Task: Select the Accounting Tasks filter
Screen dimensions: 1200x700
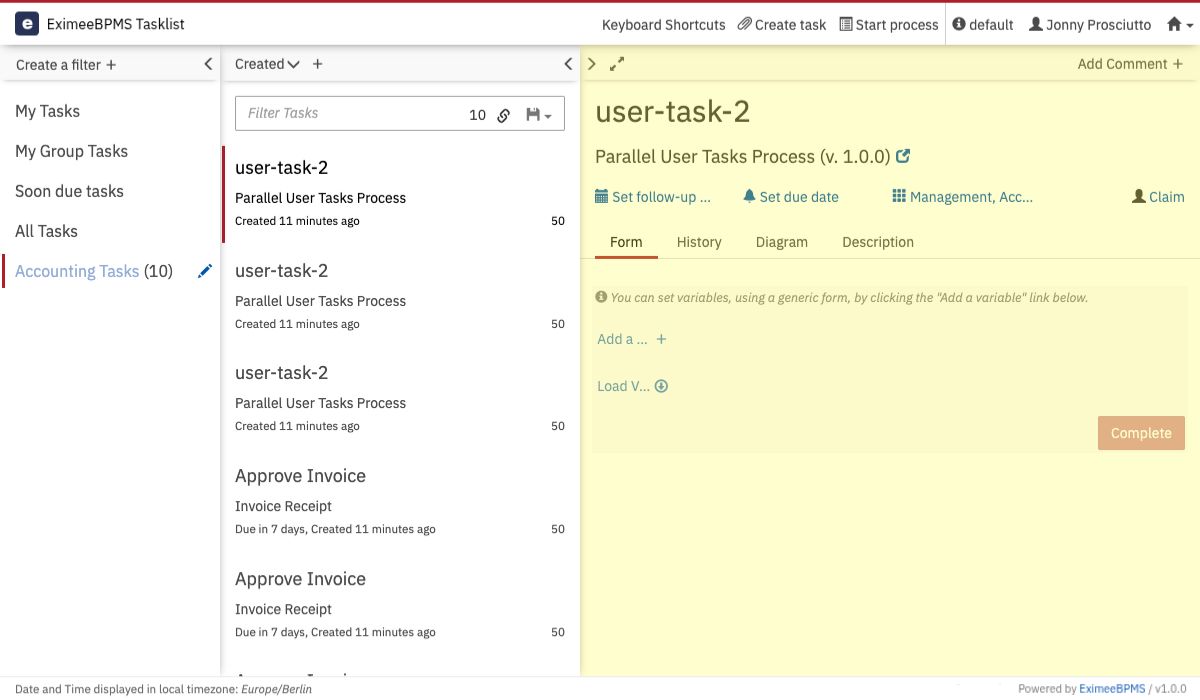Action: point(77,271)
